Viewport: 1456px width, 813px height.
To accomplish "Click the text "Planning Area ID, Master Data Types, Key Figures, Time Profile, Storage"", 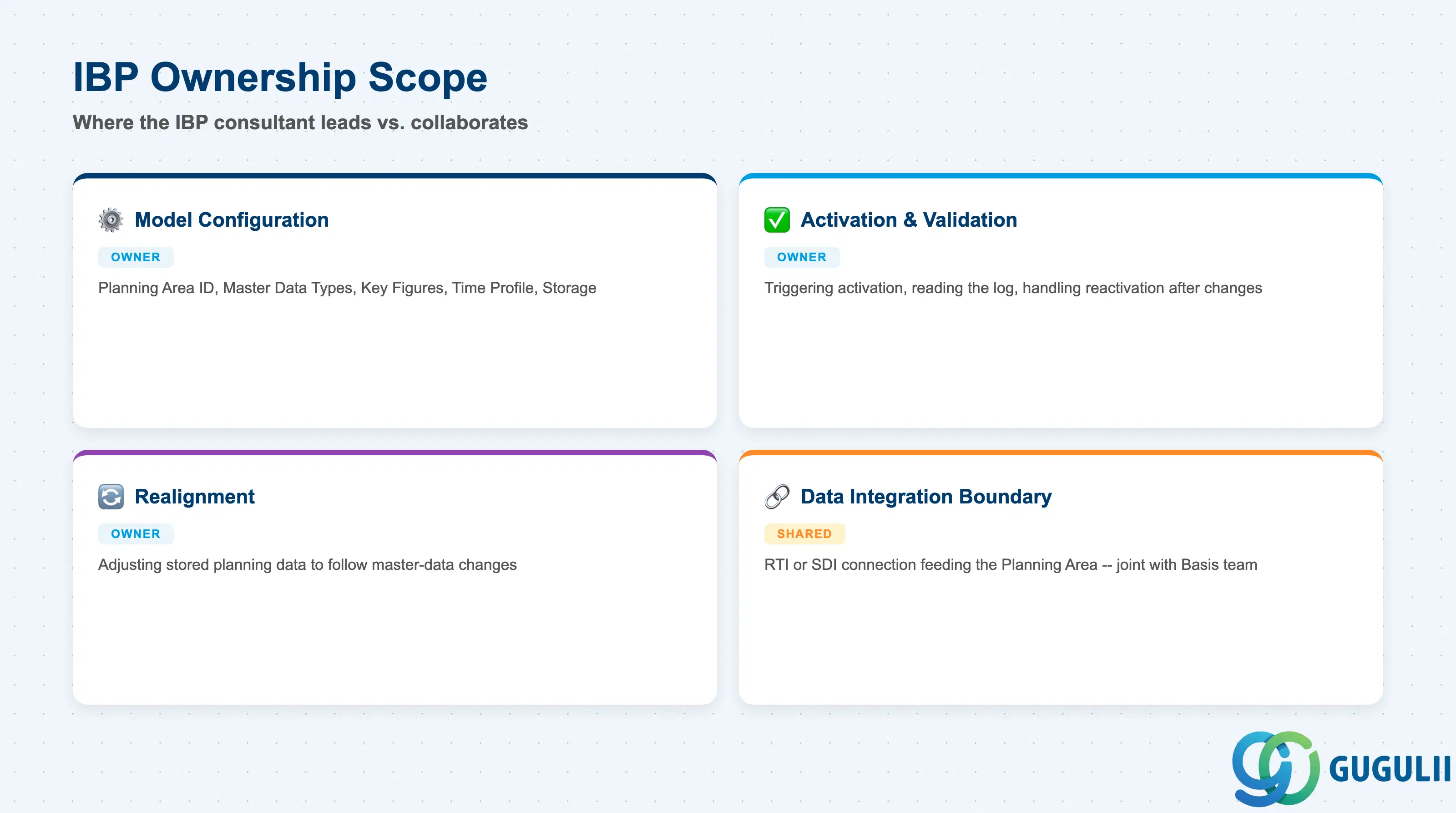I will pos(347,288).
